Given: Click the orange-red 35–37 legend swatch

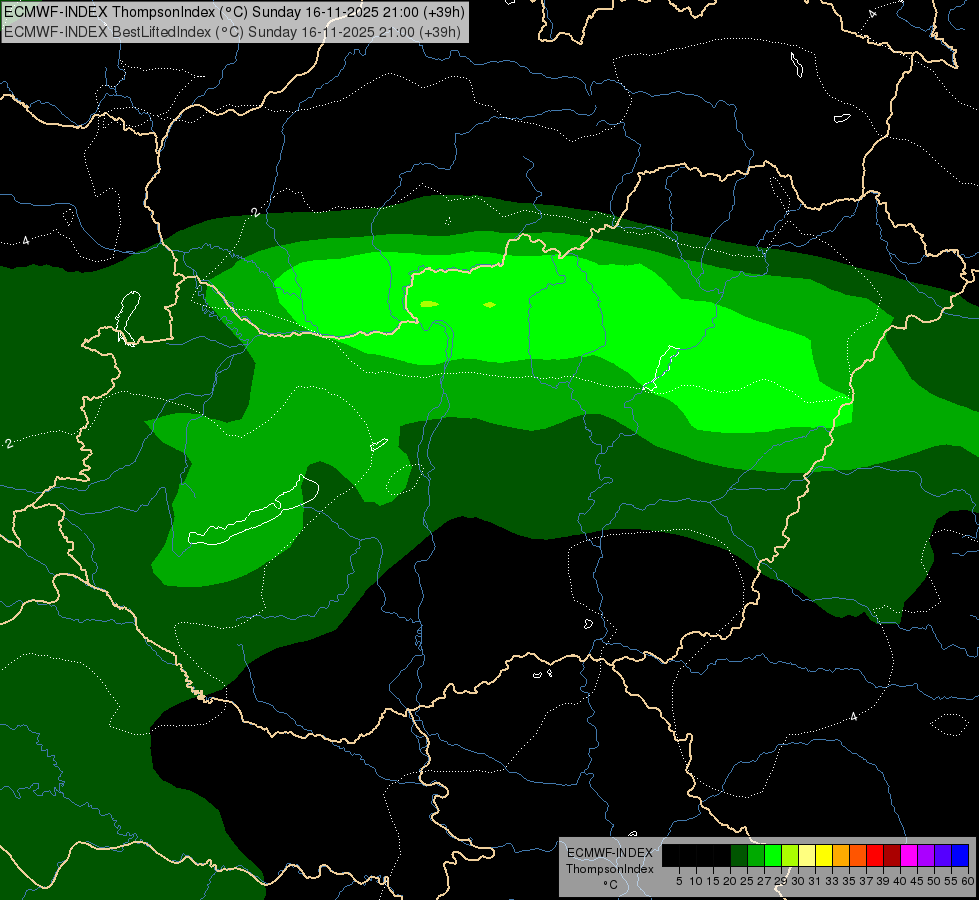Looking at the screenshot, I should pos(858,855).
